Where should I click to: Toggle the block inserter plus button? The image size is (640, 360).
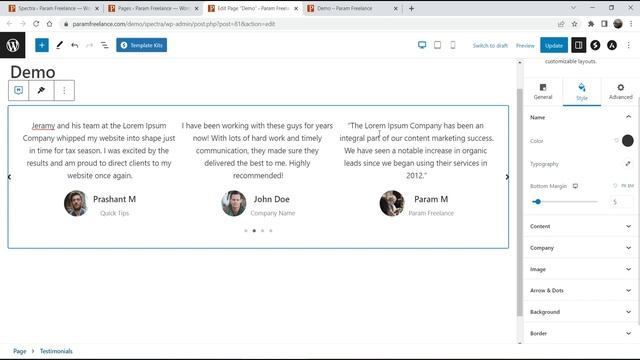(42, 45)
